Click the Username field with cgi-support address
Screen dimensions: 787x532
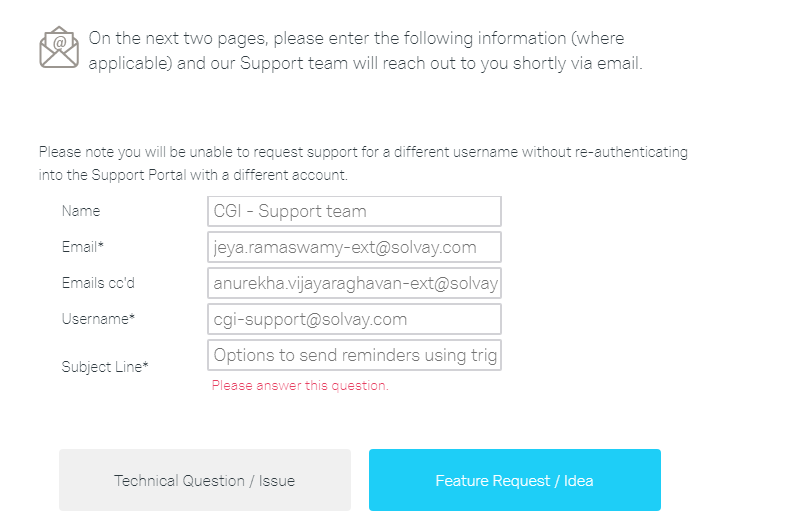(354, 320)
